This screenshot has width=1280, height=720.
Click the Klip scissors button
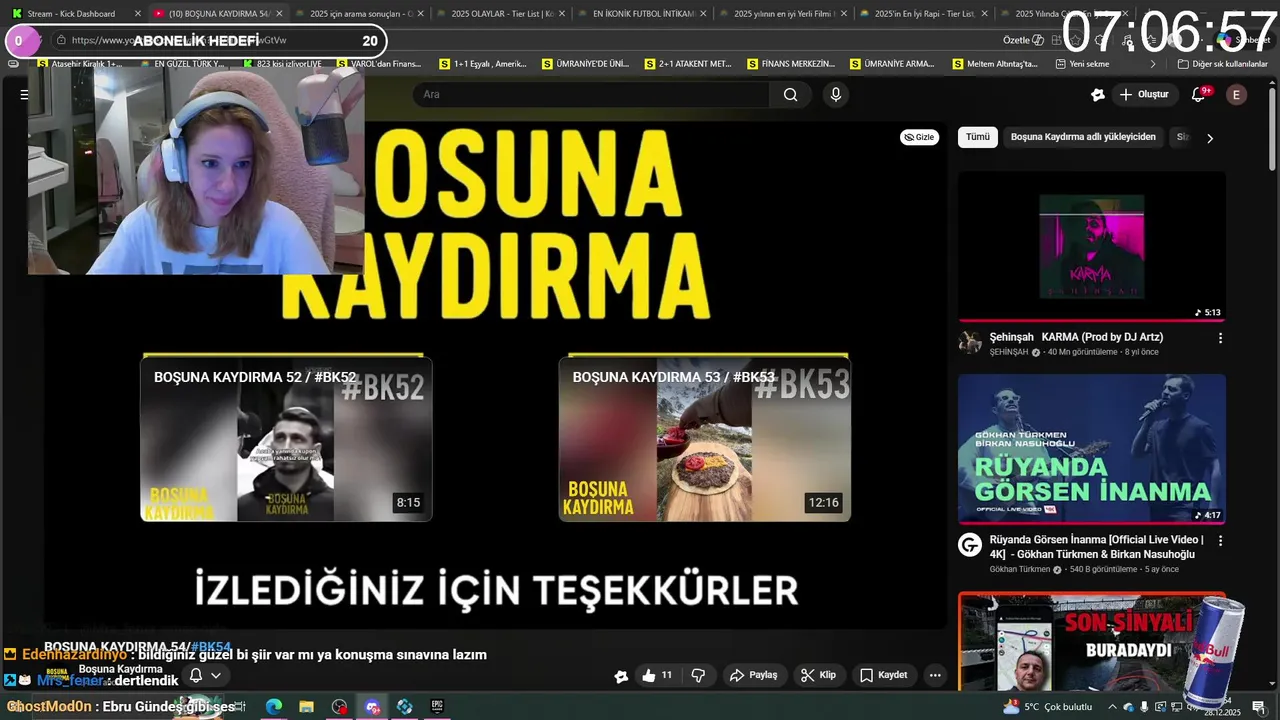[818, 675]
